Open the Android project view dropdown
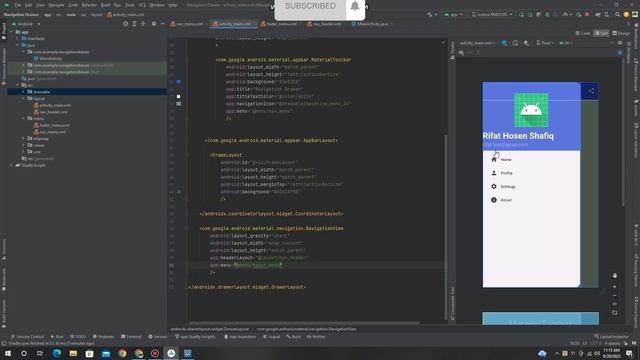640x360 pixels. tap(27, 24)
